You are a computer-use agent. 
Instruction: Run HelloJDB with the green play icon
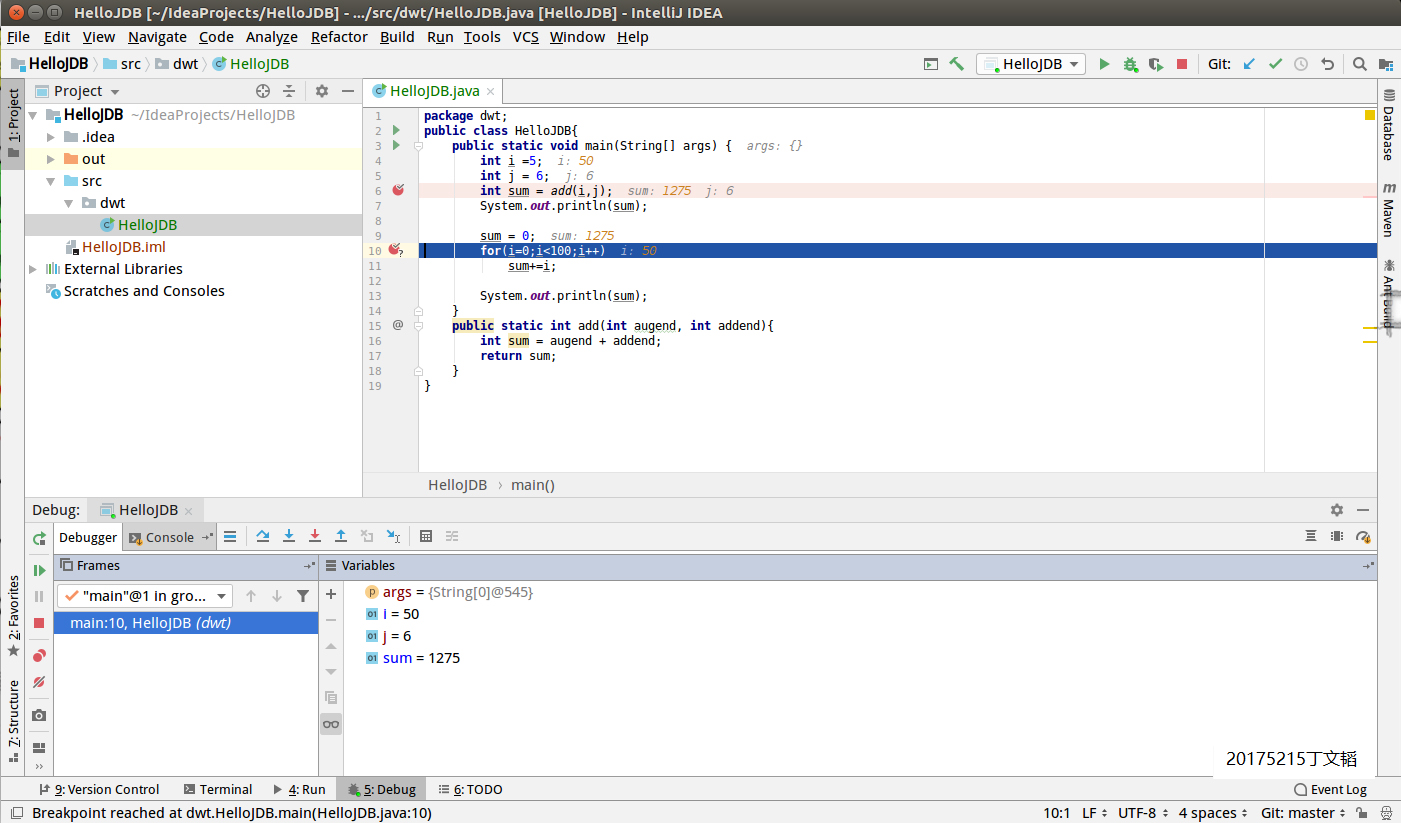(1104, 64)
